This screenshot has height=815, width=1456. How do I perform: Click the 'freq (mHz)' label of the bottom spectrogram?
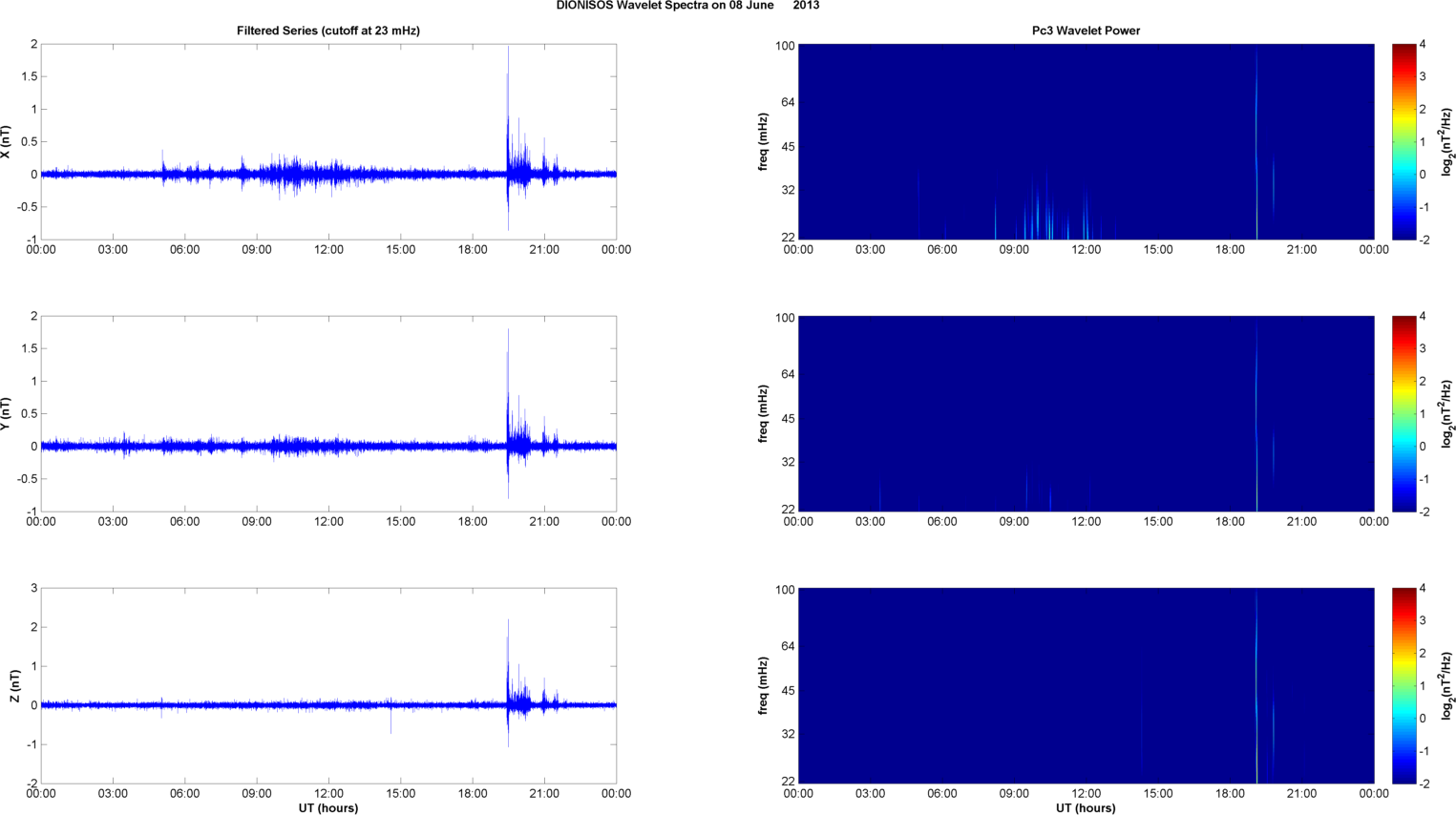pos(763,686)
